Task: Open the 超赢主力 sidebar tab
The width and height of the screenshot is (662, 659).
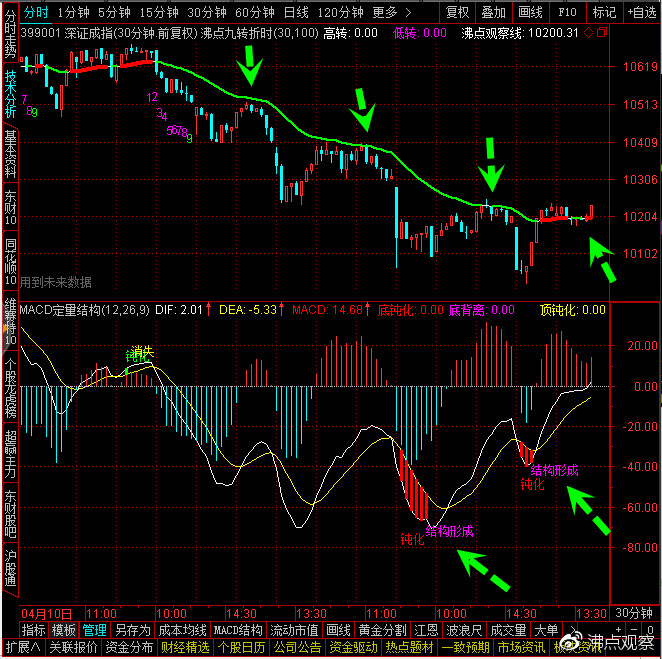Action: tap(10, 454)
